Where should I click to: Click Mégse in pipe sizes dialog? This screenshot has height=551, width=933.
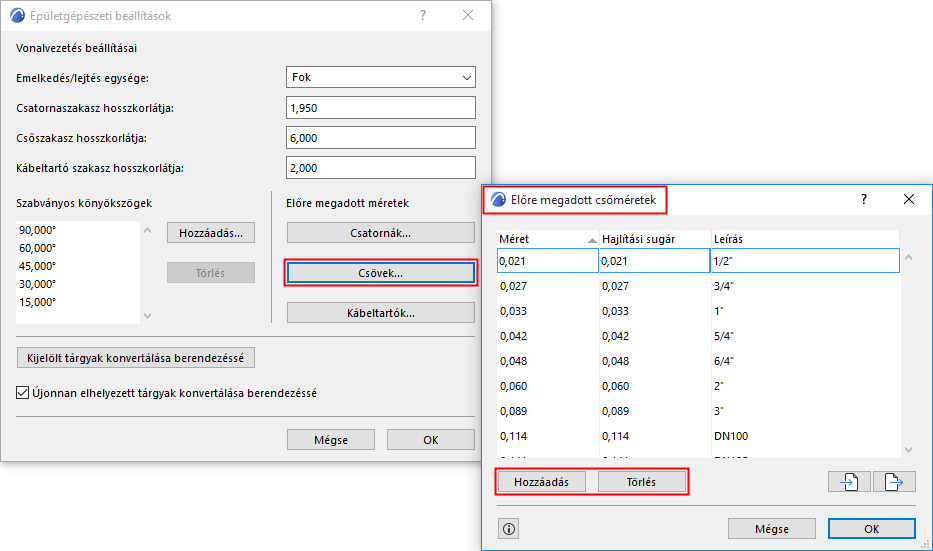[x=772, y=528]
